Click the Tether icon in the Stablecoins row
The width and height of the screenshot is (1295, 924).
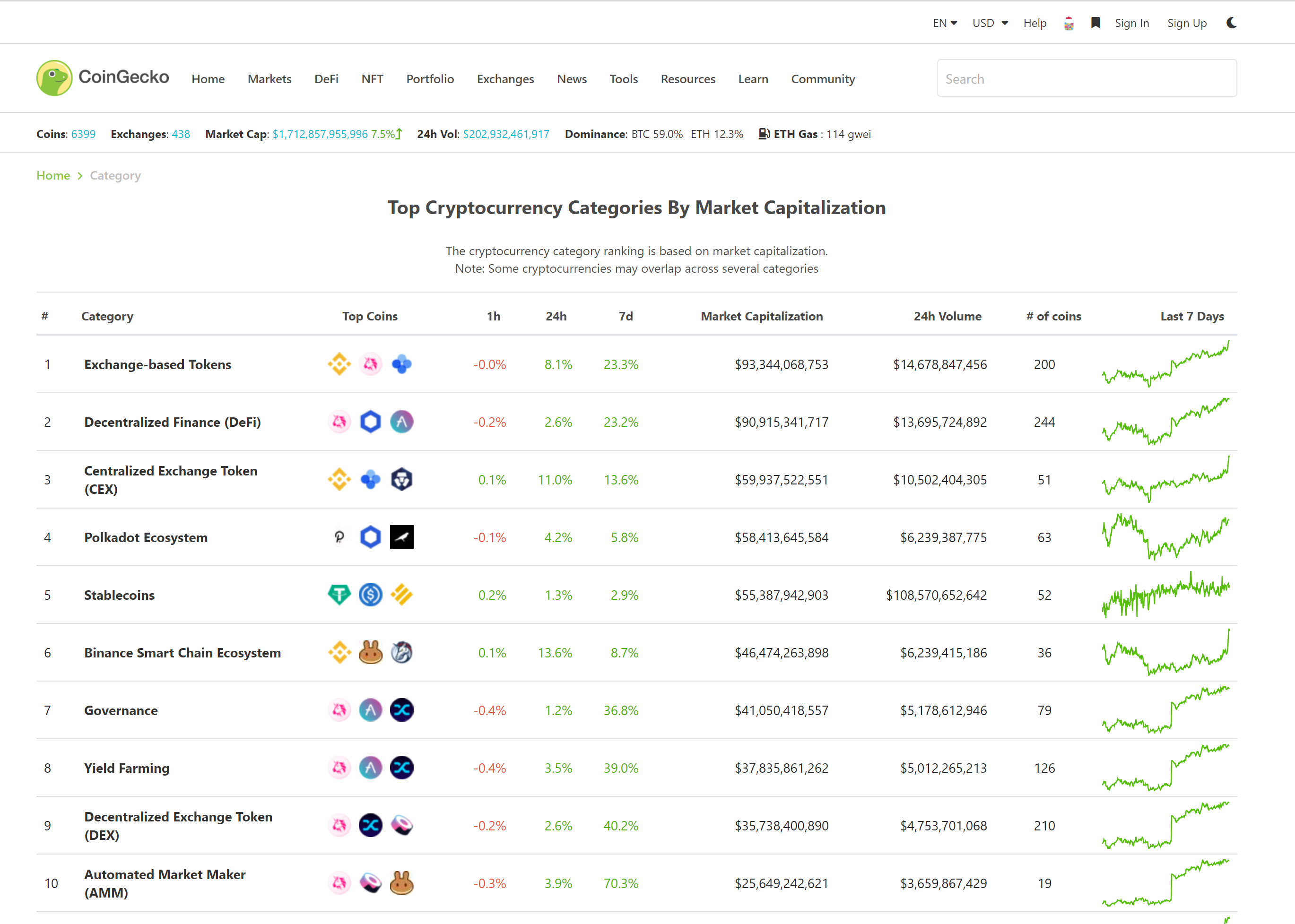point(339,595)
